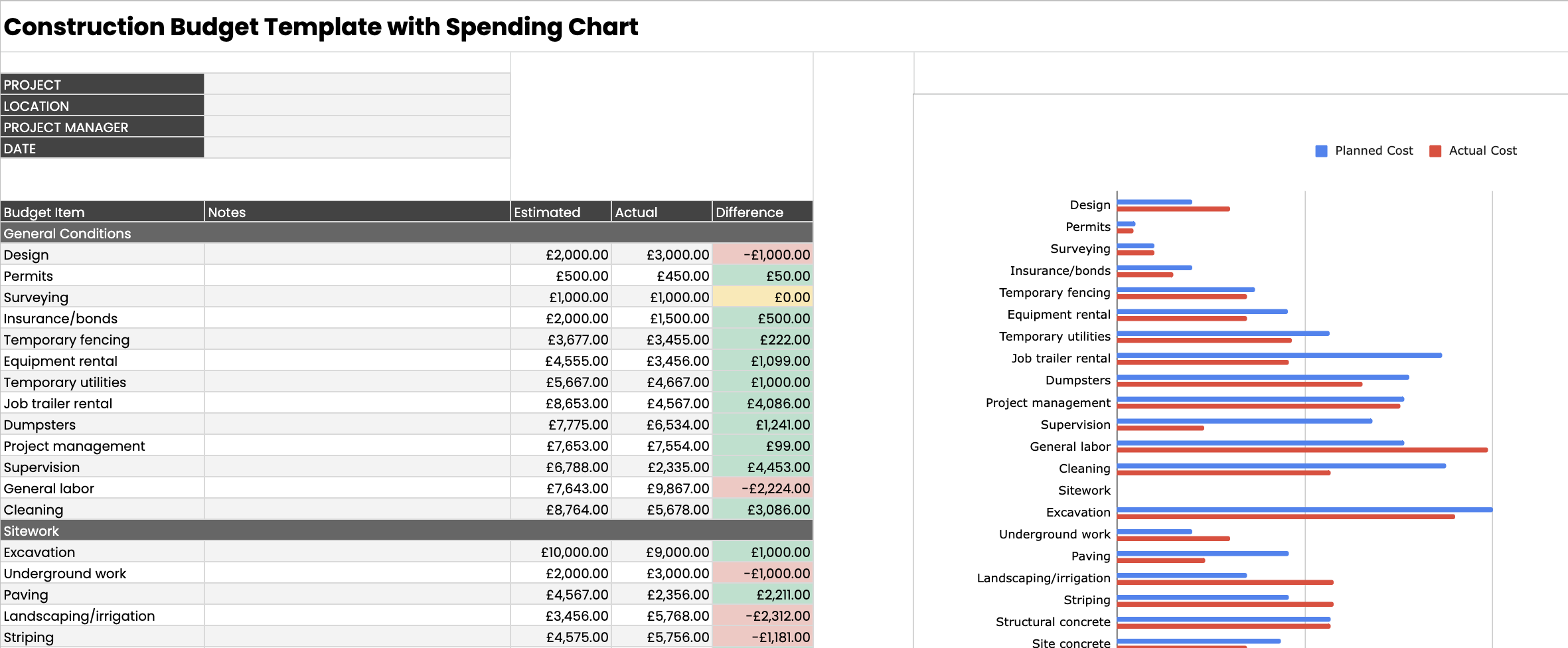Screen dimensions: 1568x648
Task: Select the 'Temporary fencing' budget item cell
Action: tap(102, 339)
